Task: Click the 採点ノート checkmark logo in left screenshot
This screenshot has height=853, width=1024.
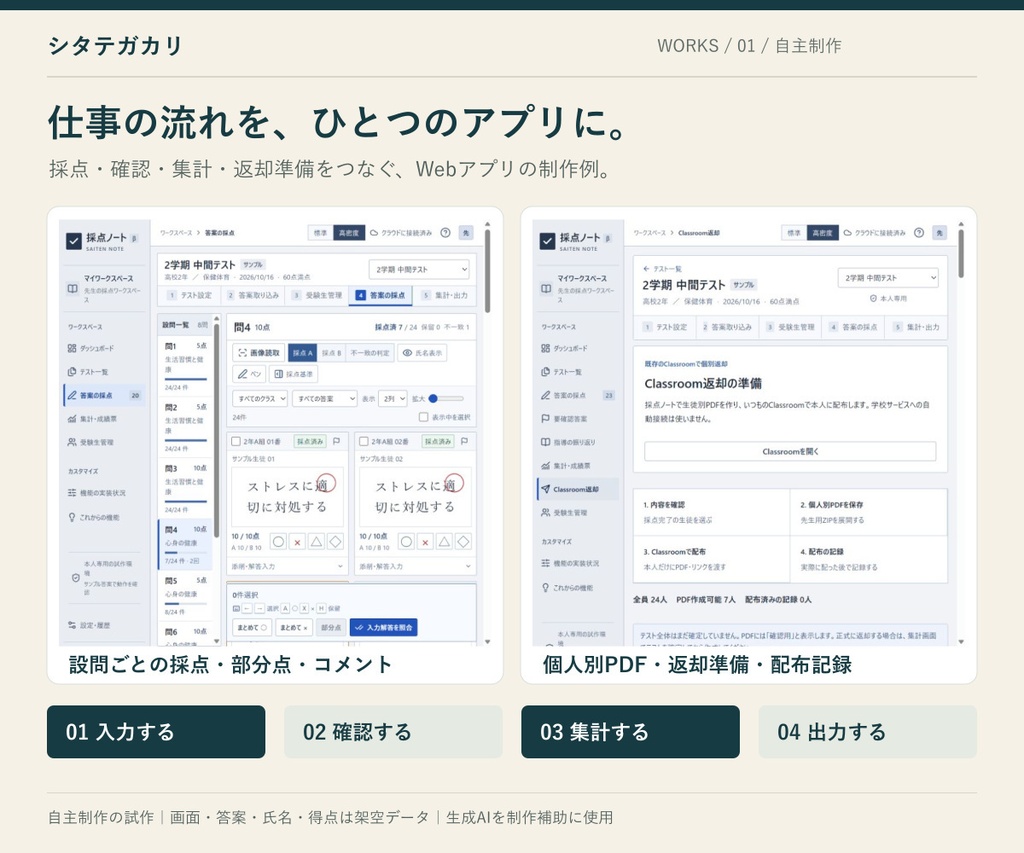Action: [x=74, y=241]
